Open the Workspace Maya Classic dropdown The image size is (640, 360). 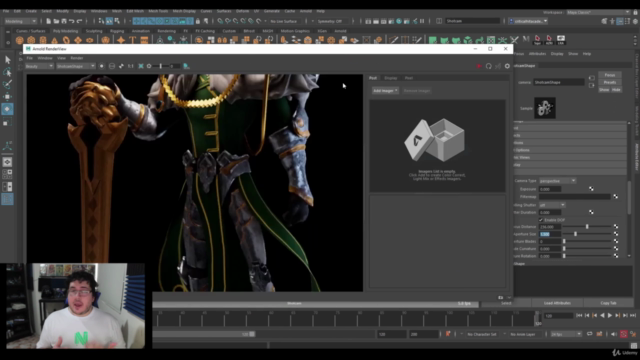click(x=598, y=12)
